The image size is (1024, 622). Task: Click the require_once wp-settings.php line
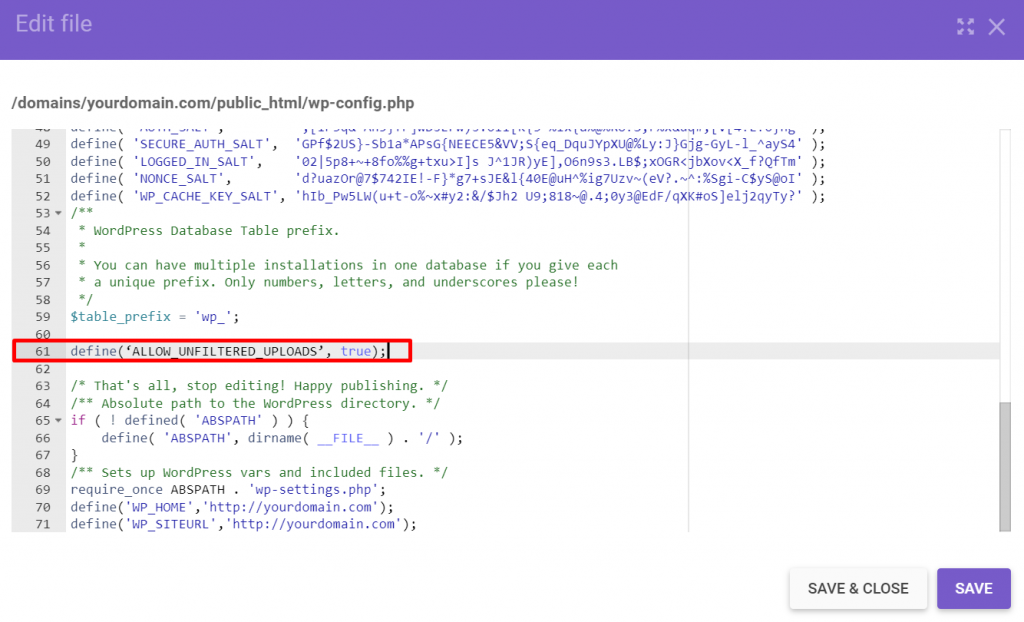pos(228,490)
